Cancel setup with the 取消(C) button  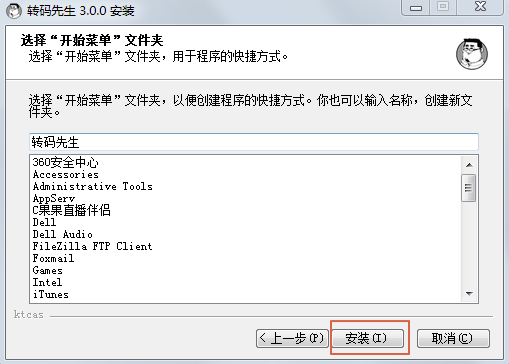click(x=453, y=338)
